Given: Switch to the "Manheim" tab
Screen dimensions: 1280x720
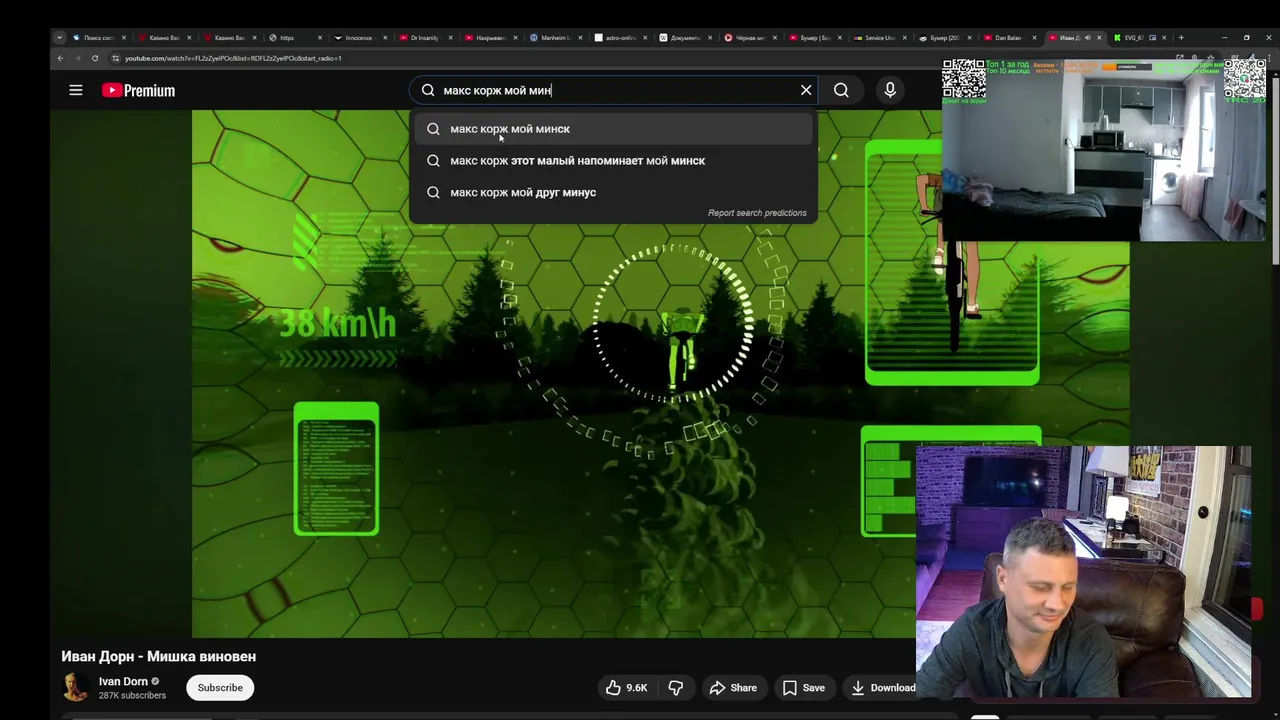Looking at the screenshot, I should tap(555, 38).
